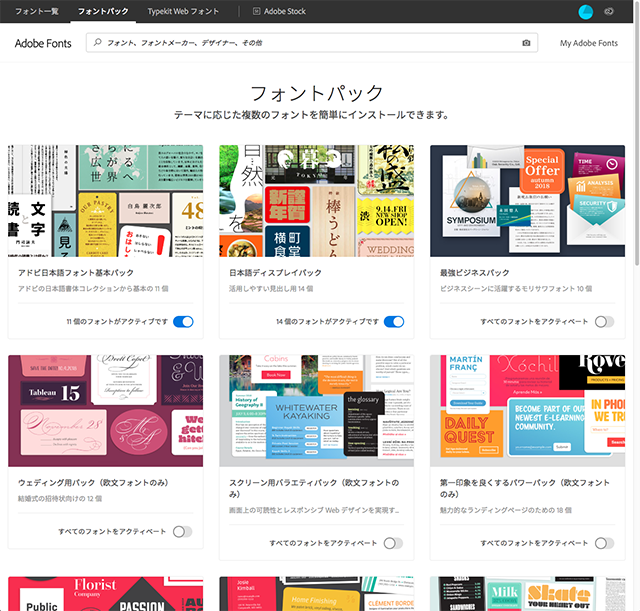The width and height of the screenshot is (640, 611).
Task: Focus the font search field
Action: pos(312,42)
